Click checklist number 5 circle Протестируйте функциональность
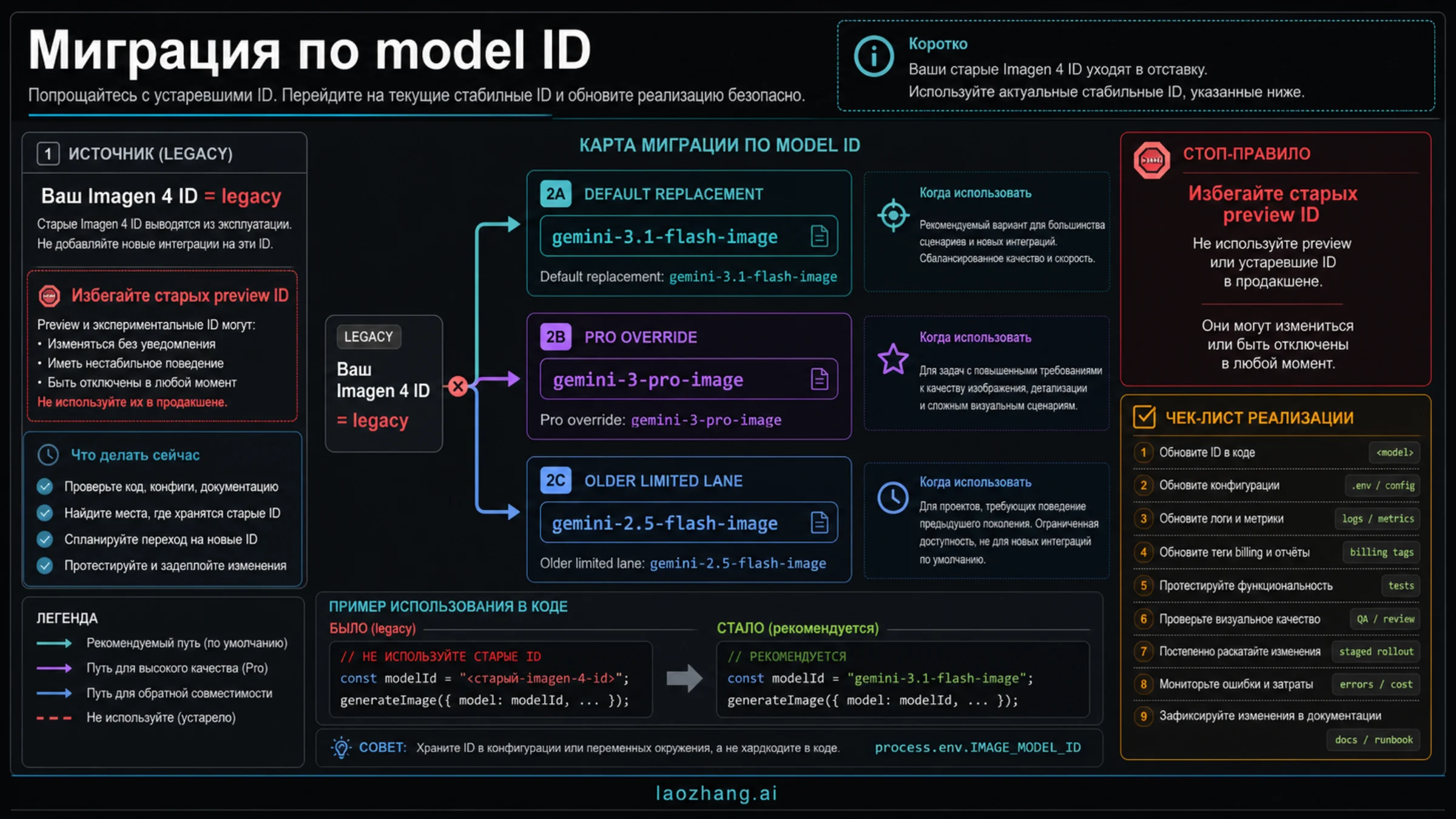The width and height of the screenshot is (1456, 819). click(1144, 586)
